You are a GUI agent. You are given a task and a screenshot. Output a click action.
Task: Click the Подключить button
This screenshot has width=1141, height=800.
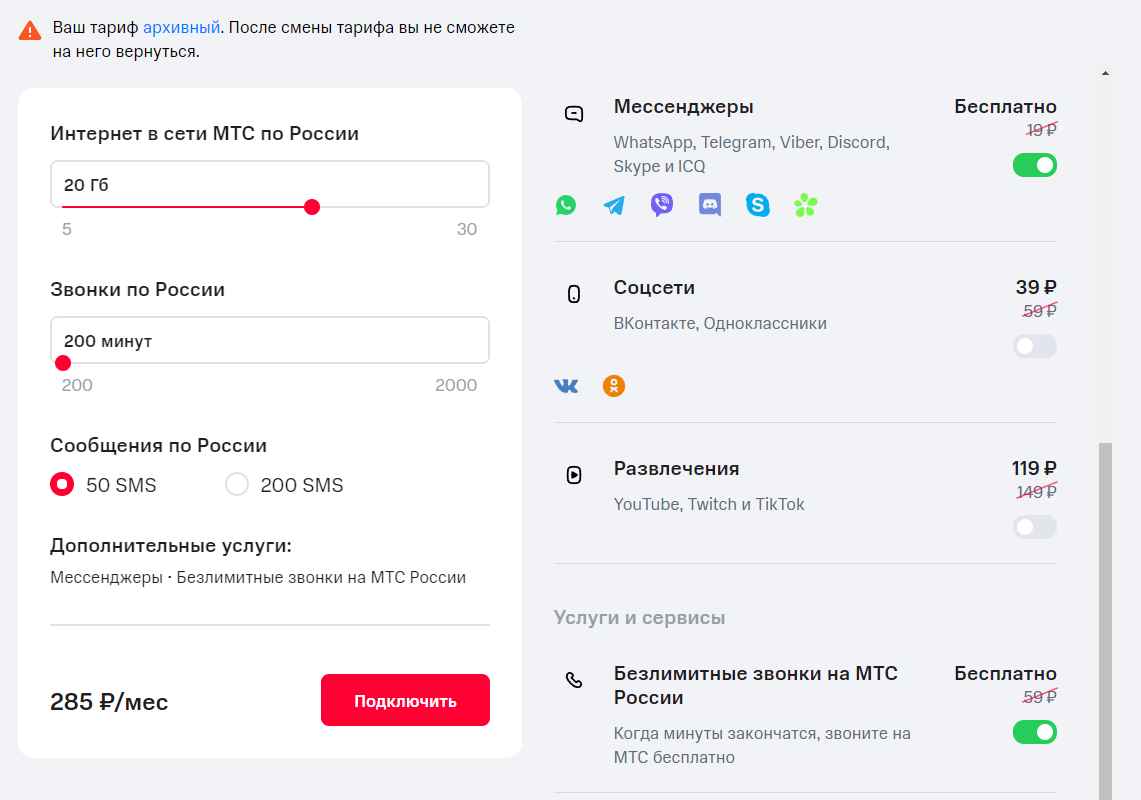pos(405,700)
